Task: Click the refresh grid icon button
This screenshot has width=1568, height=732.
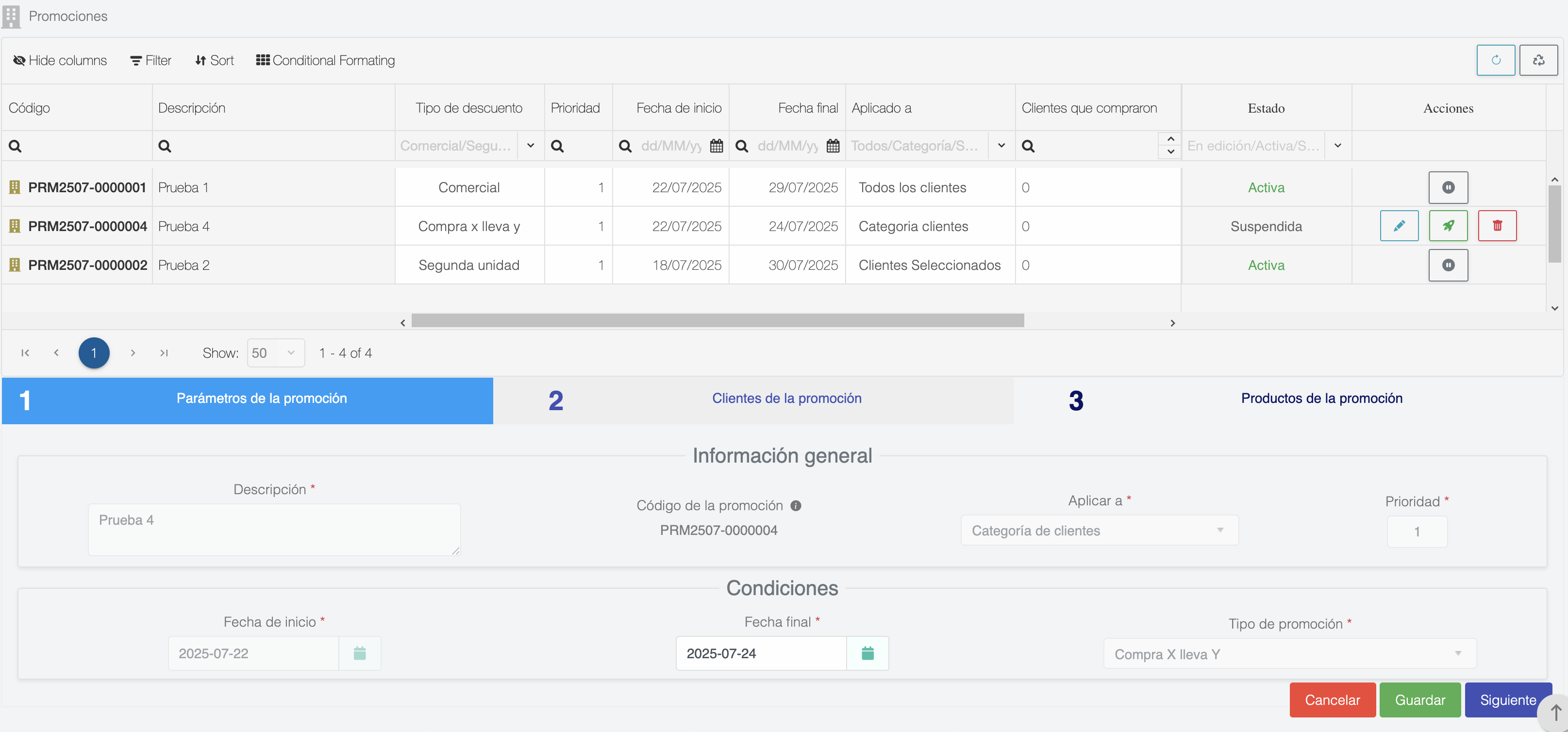Action: [x=1496, y=60]
